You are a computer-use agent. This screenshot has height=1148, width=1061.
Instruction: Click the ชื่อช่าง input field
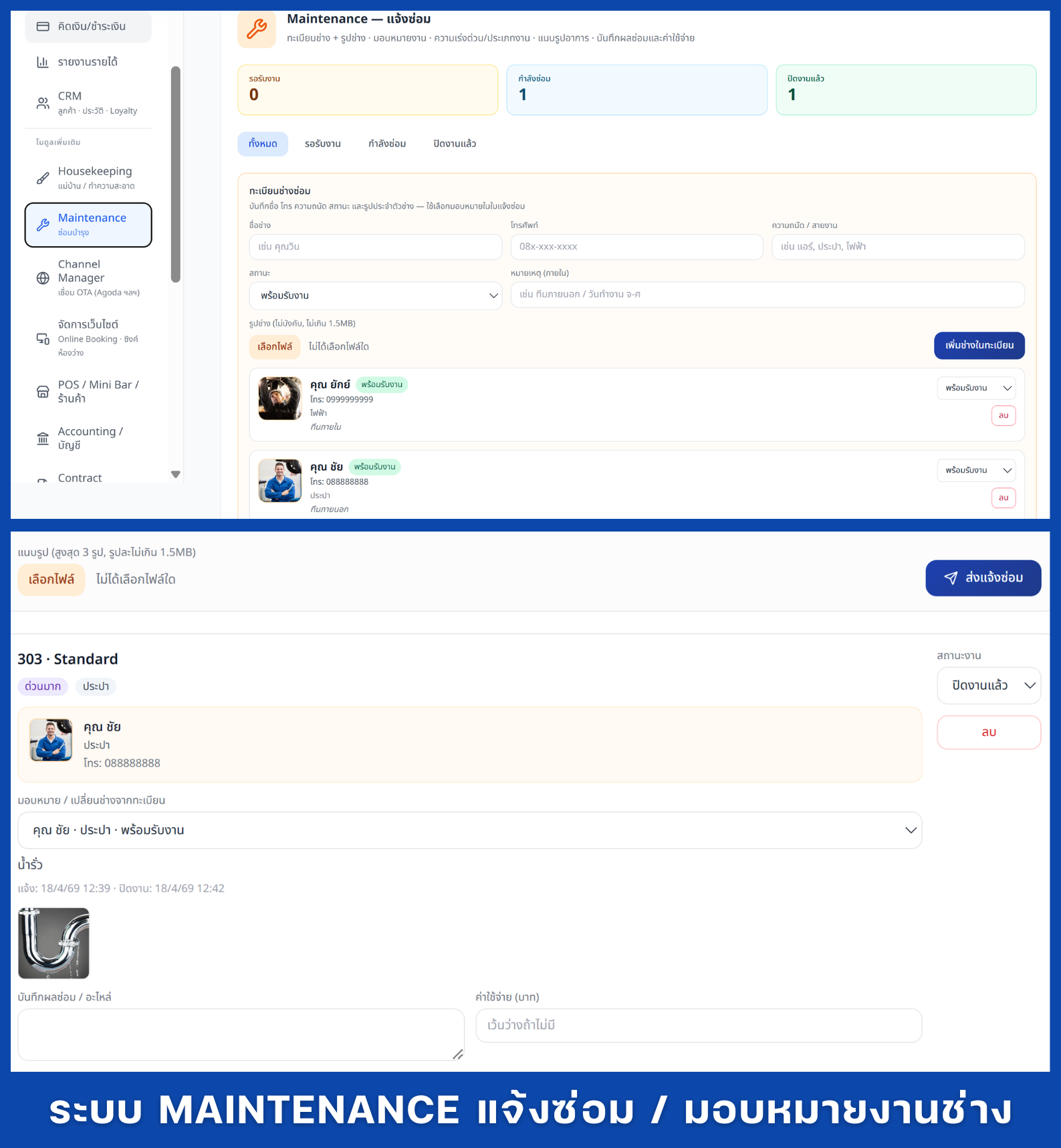(376, 247)
